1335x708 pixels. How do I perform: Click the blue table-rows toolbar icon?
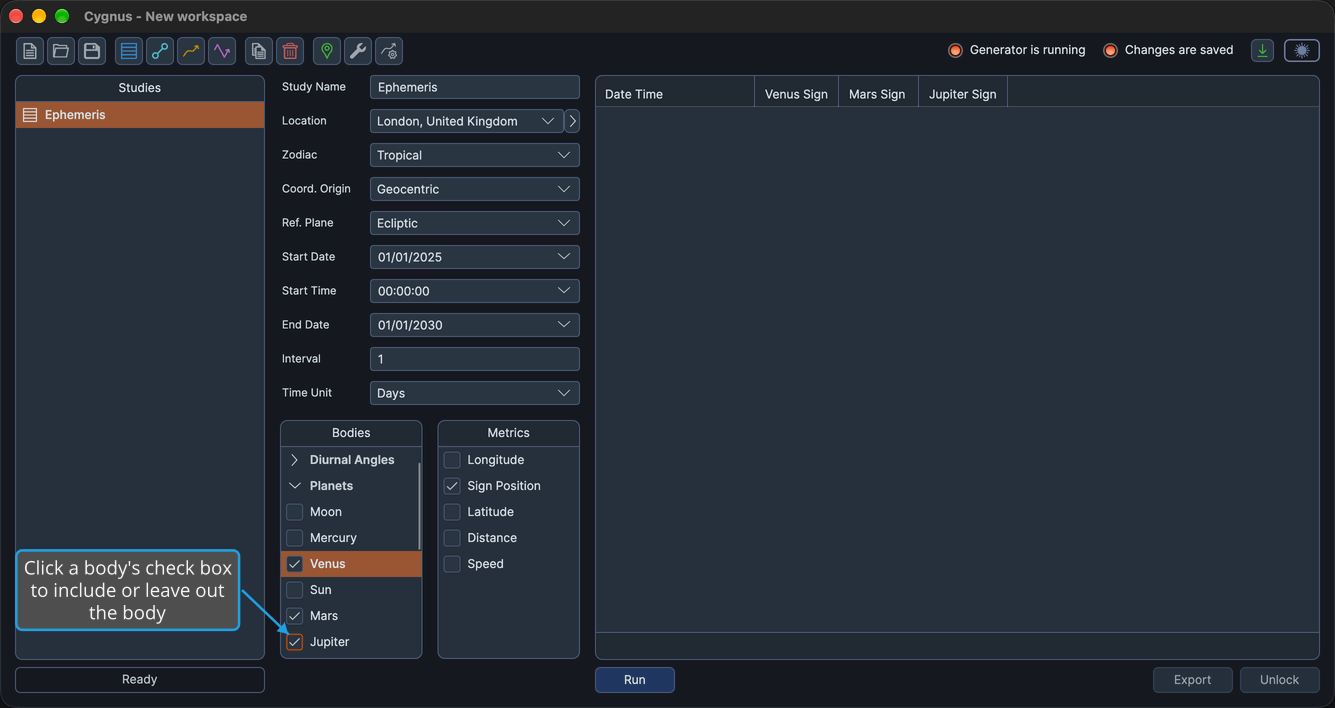pyautogui.click(x=129, y=51)
